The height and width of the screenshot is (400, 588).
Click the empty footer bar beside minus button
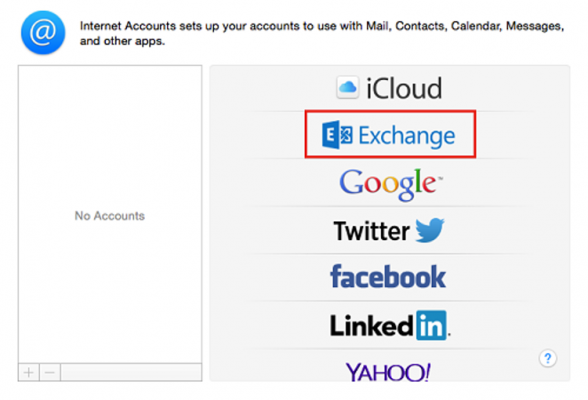131,372
